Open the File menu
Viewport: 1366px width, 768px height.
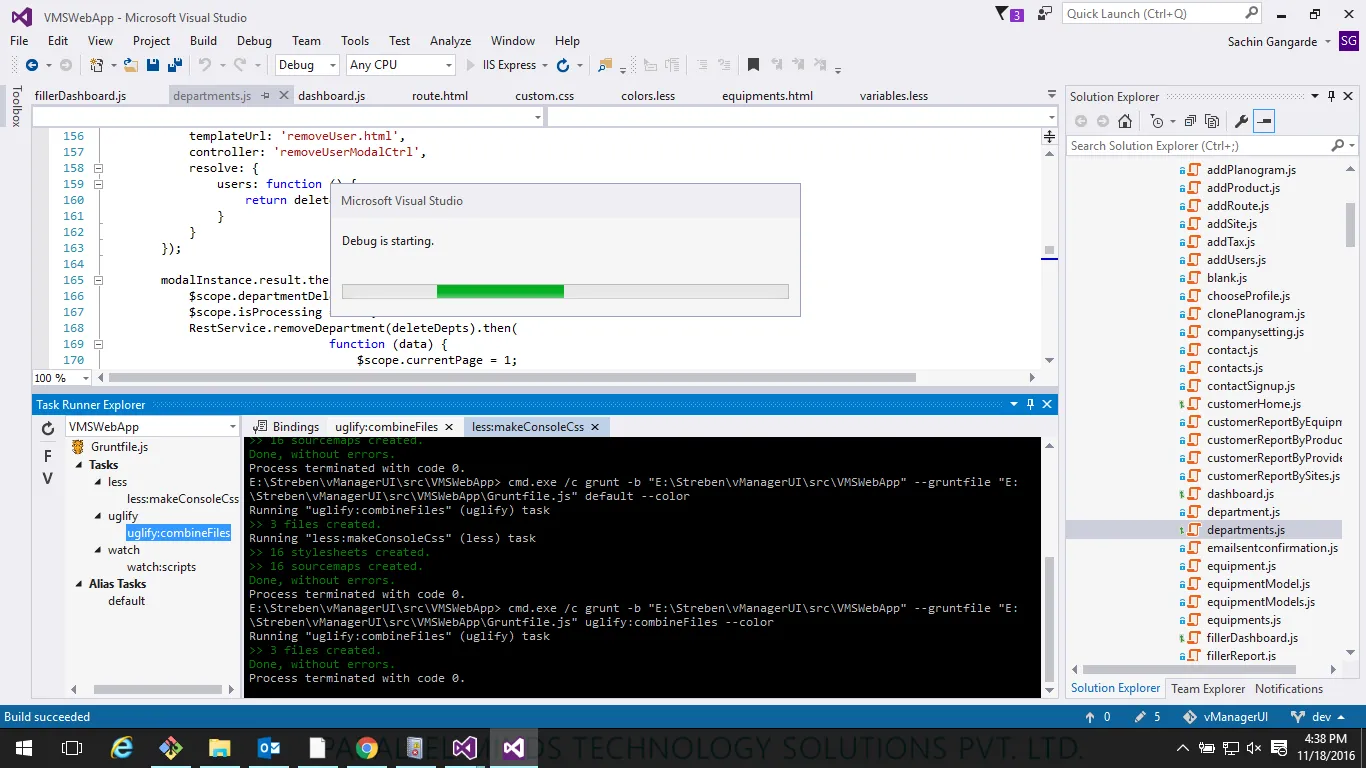pyautogui.click(x=19, y=41)
